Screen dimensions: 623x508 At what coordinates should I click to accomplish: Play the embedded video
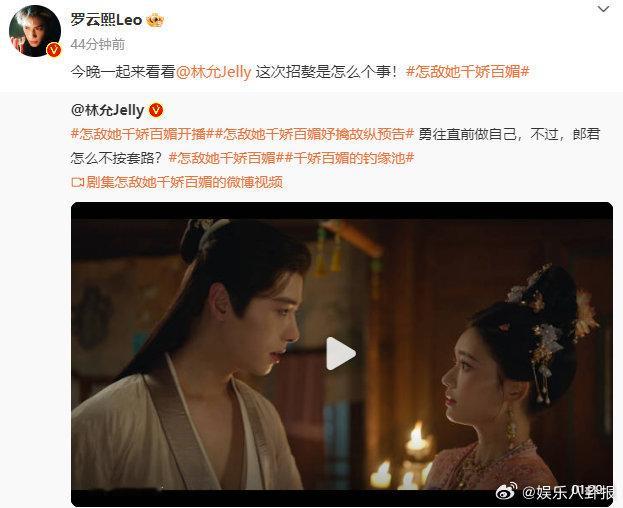[341, 353]
